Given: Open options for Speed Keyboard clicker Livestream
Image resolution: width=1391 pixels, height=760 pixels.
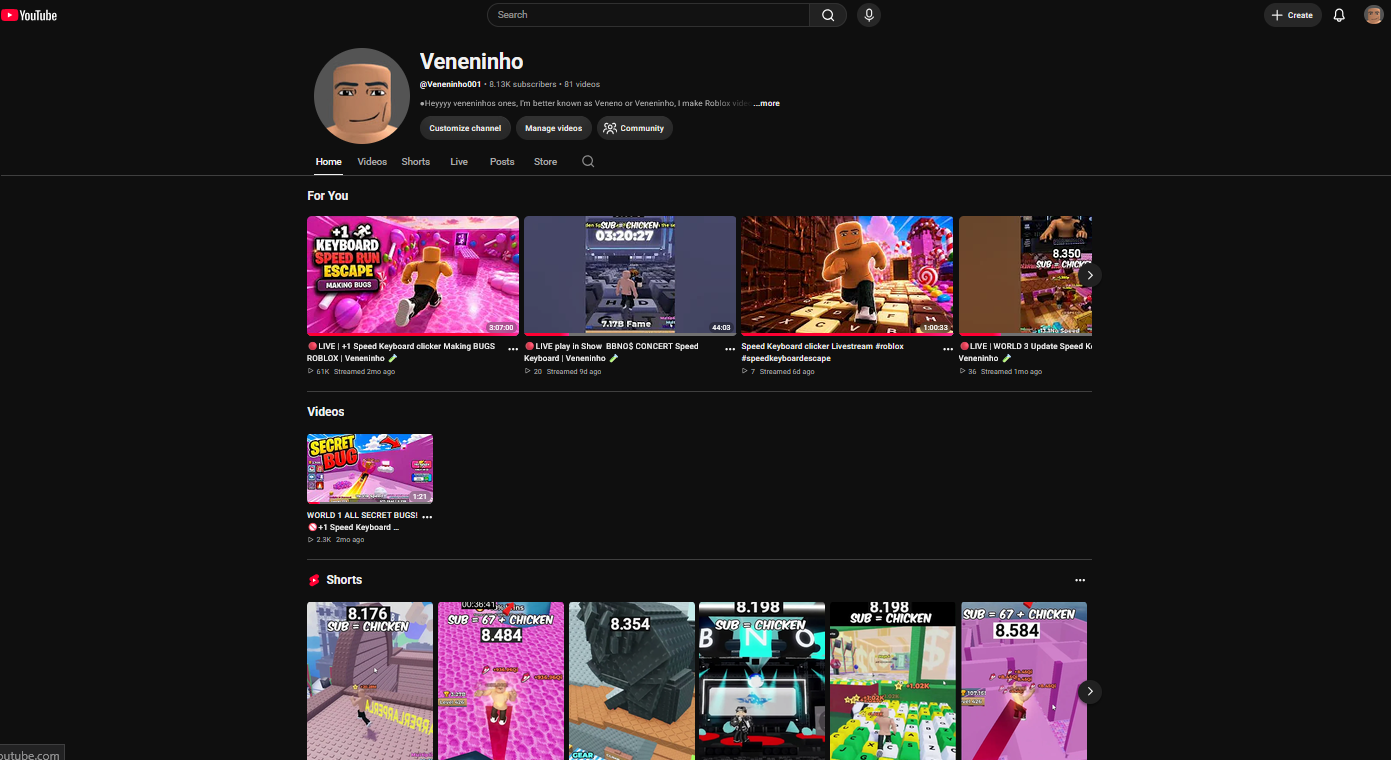Looking at the screenshot, I should [948, 349].
